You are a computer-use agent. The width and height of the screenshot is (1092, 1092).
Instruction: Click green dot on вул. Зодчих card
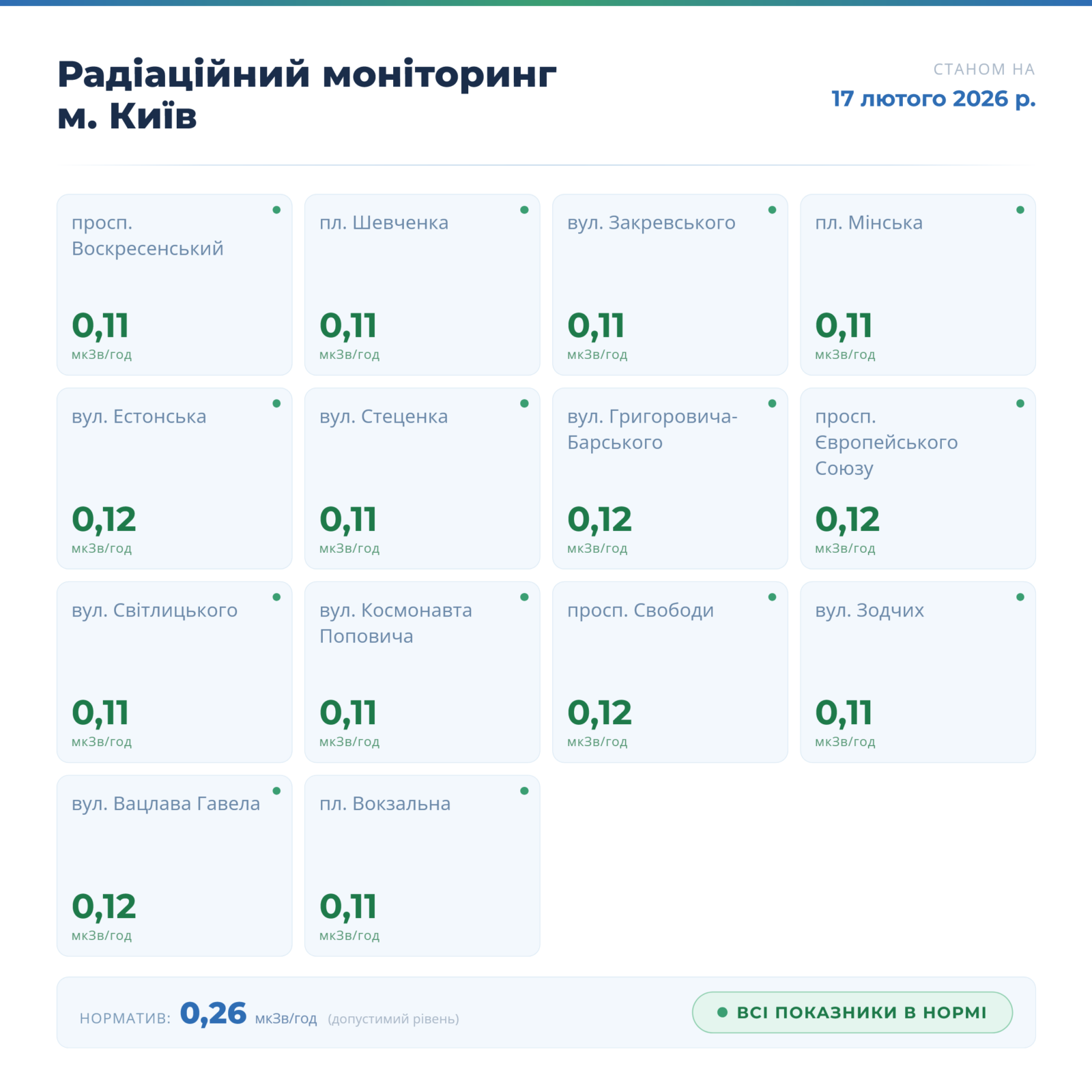pos(1020,597)
